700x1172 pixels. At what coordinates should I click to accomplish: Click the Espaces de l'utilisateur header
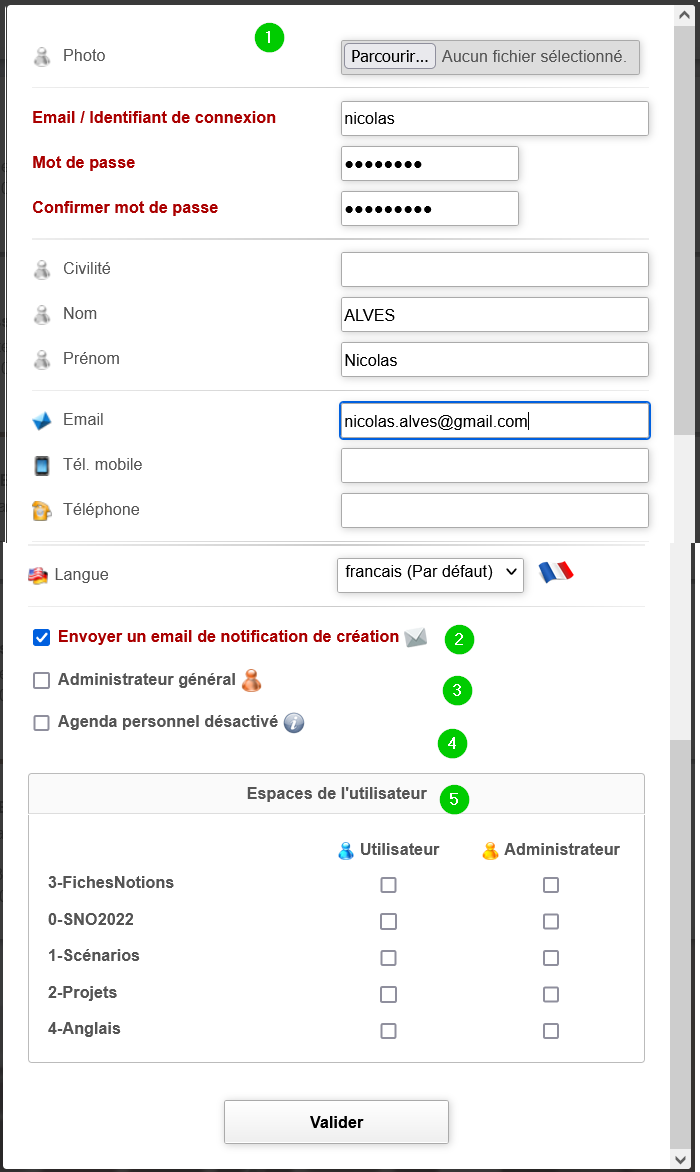[x=336, y=794]
